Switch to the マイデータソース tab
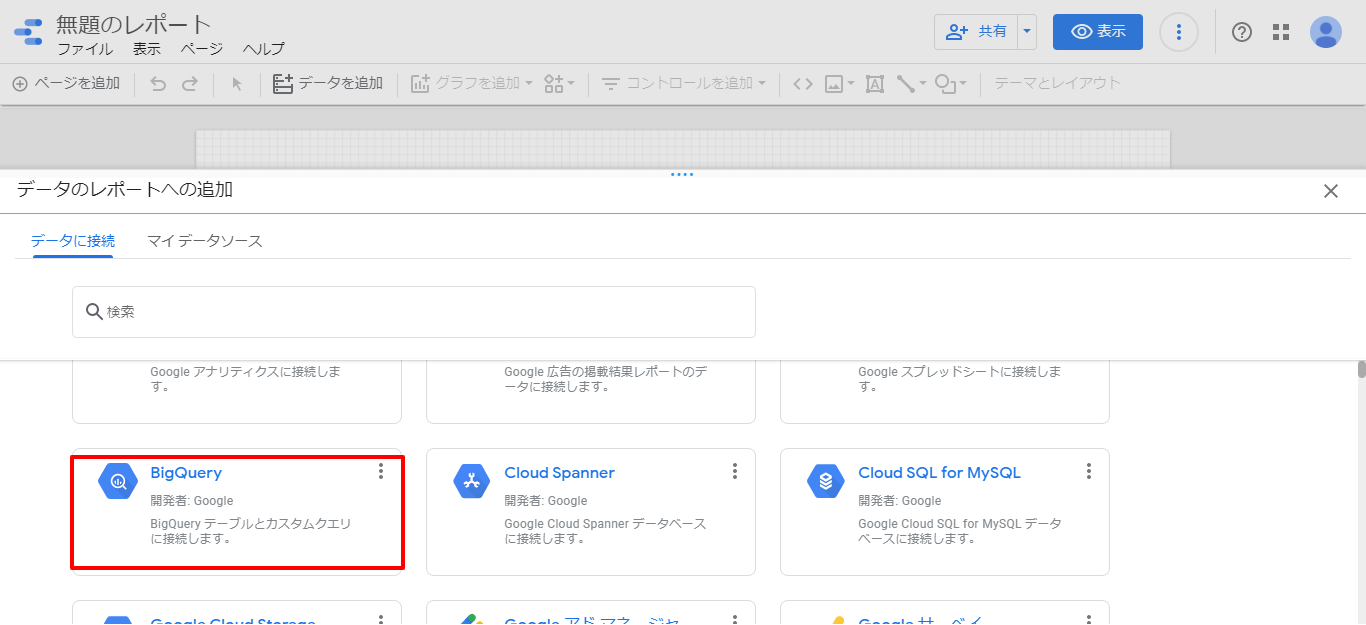 [x=205, y=241]
